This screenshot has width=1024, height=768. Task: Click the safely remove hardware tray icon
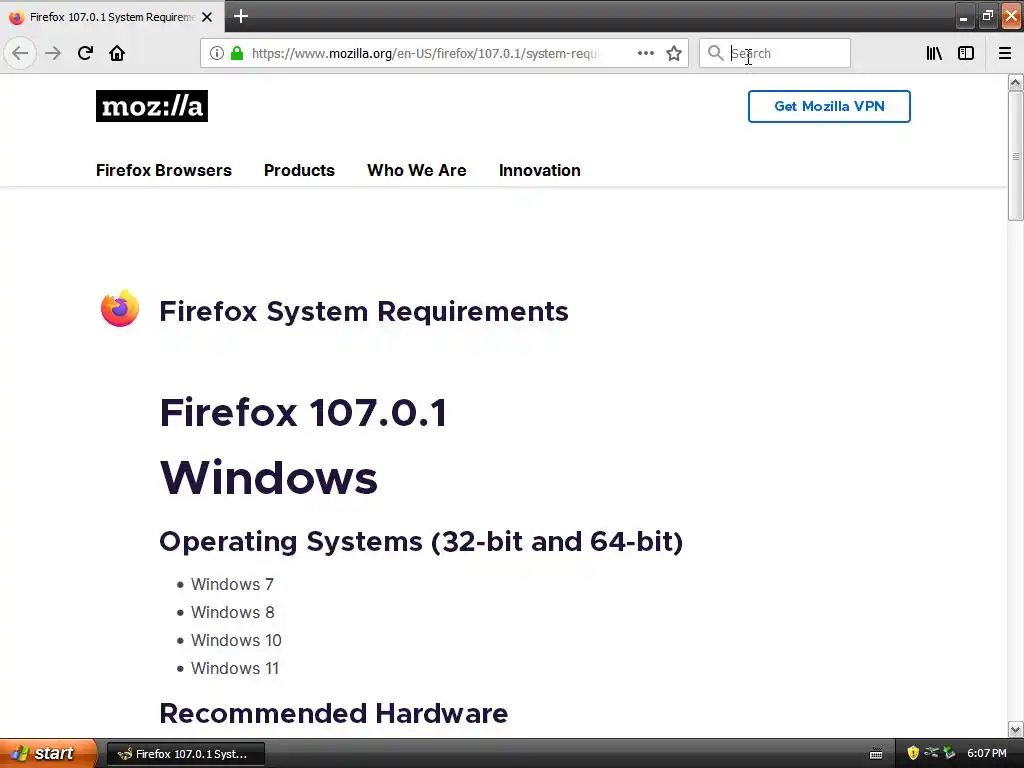[x=949, y=753]
